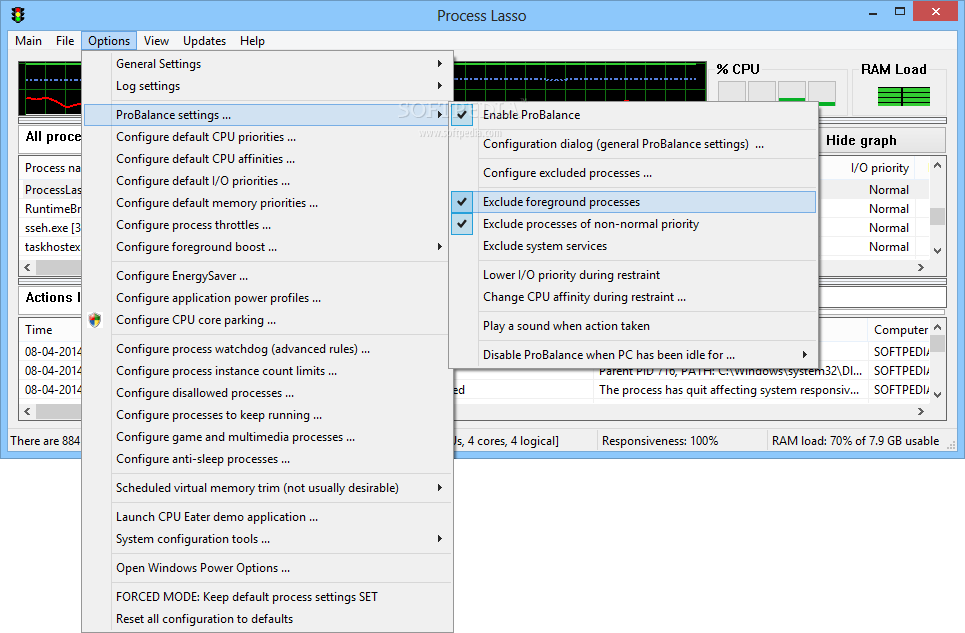Toggle Exclude system services option
Screen dimensions: 965x633
click(x=633, y=246)
